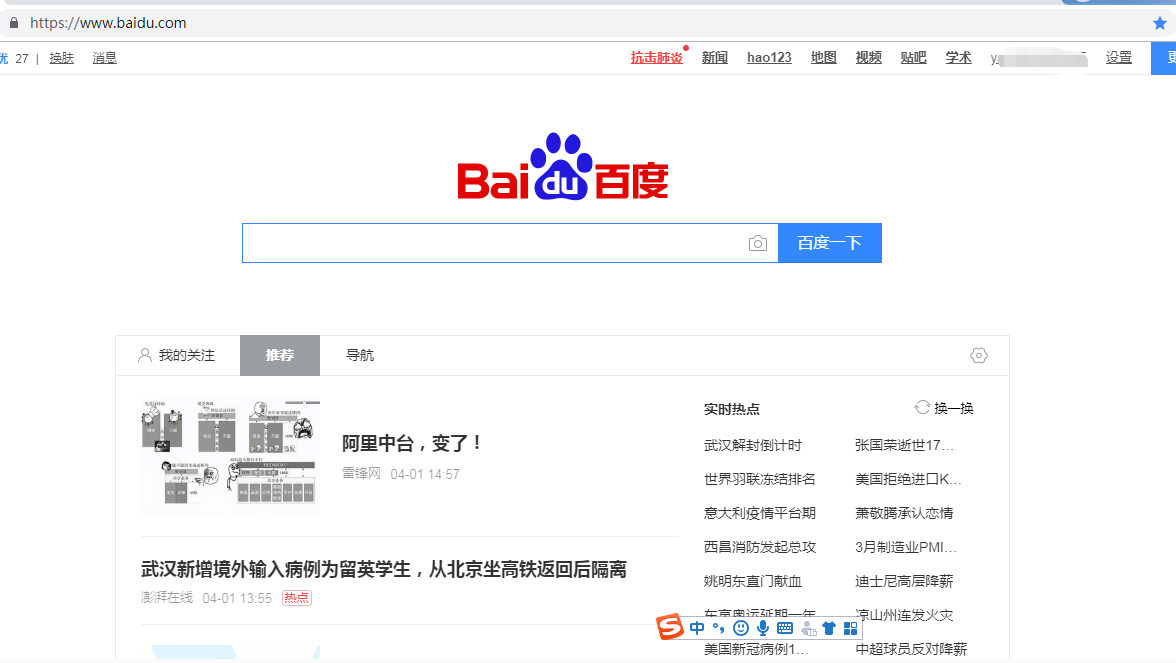This screenshot has height=663, width=1176.
Task: Open the 学术 link
Action: pyautogui.click(x=958, y=58)
